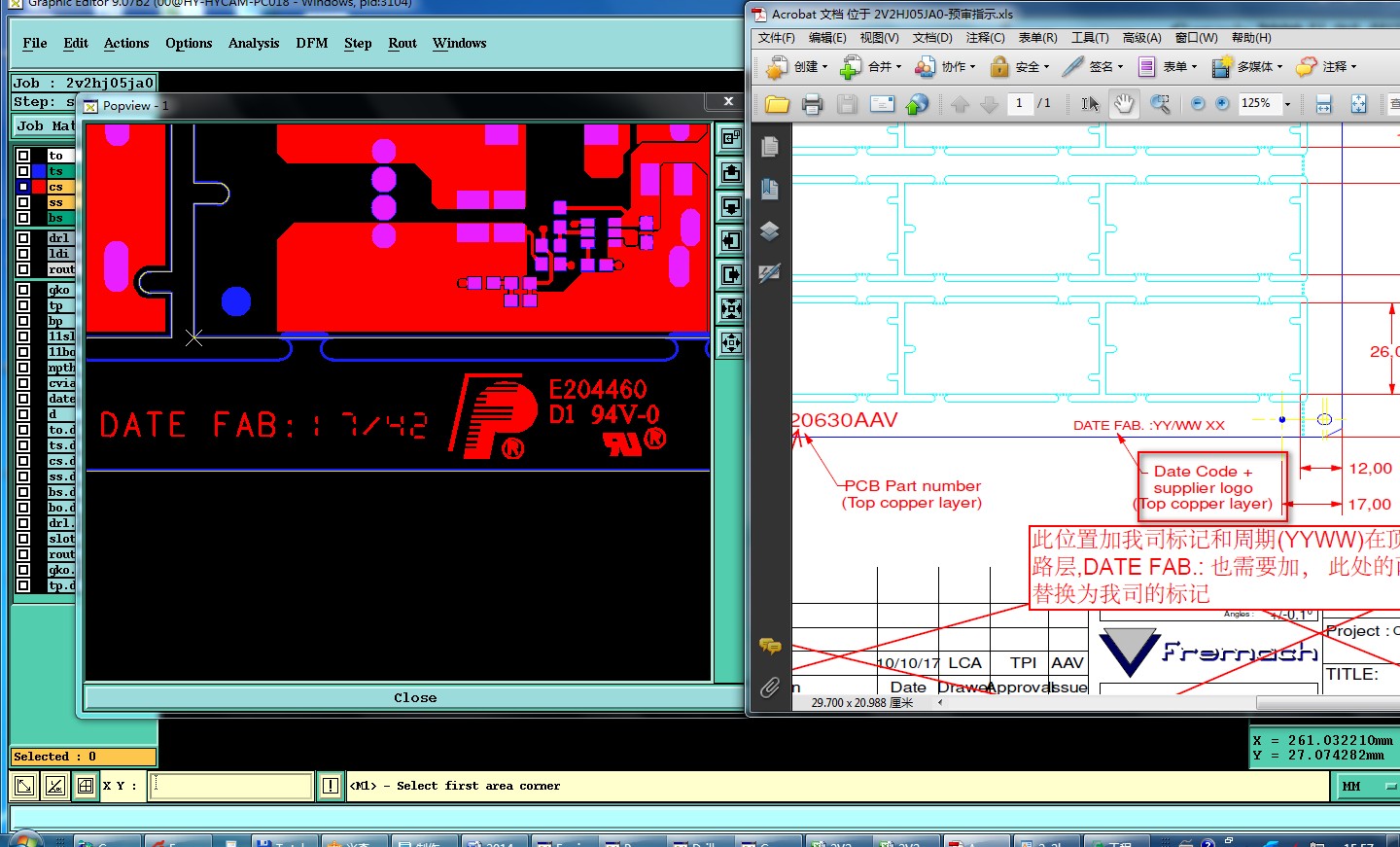Open the Acrobat Signatures panel icon

tap(769, 273)
